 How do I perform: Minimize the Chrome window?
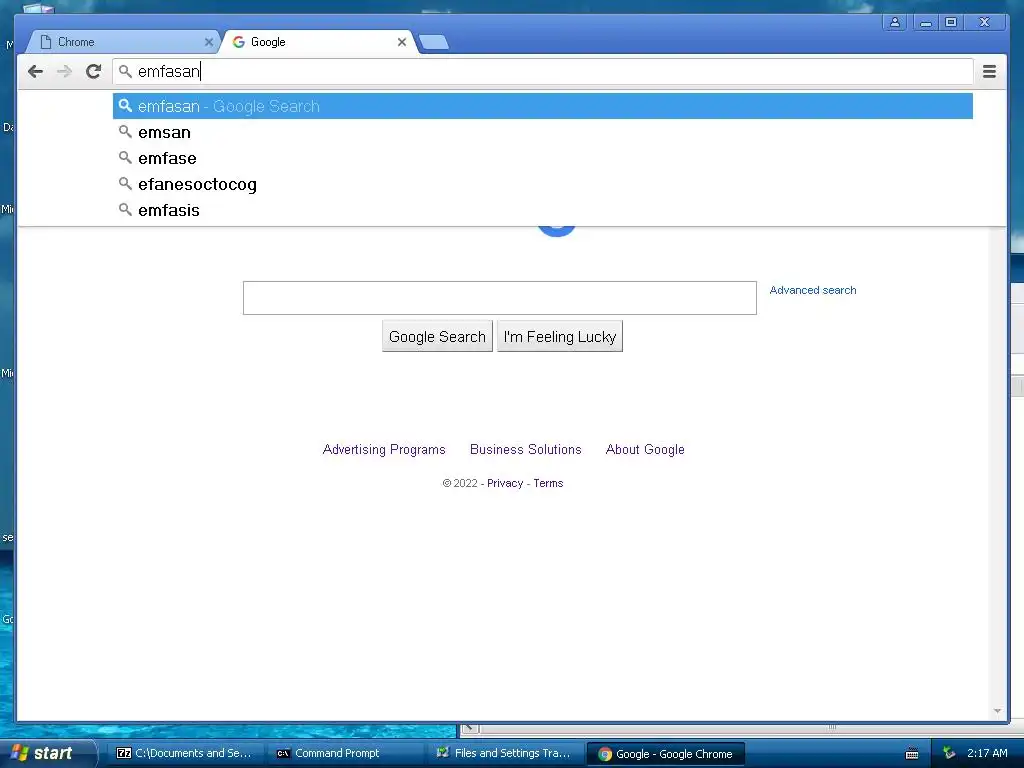(925, 22)
